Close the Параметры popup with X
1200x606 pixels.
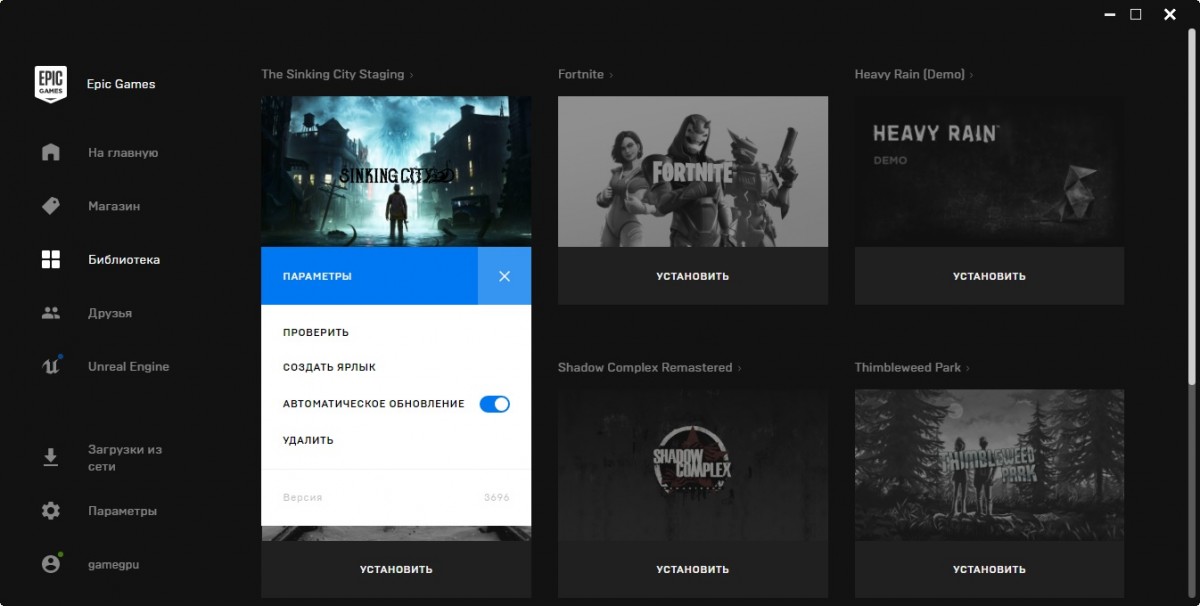tap(504, 276)
